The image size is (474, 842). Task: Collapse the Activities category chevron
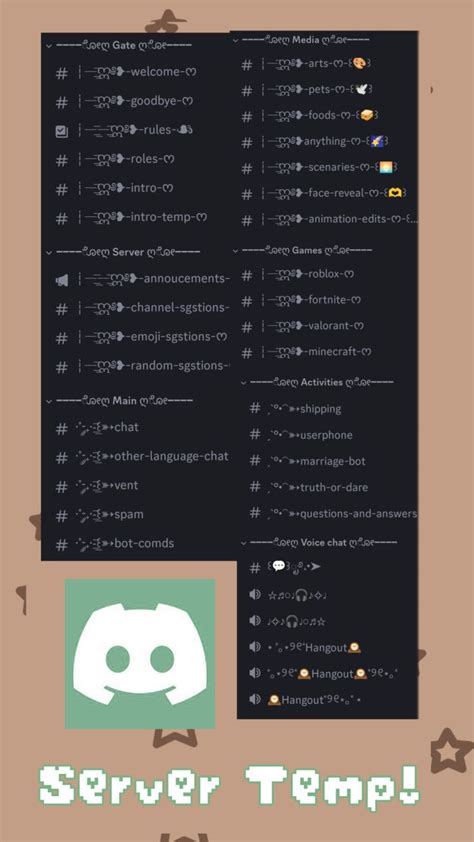pos(244,383)
